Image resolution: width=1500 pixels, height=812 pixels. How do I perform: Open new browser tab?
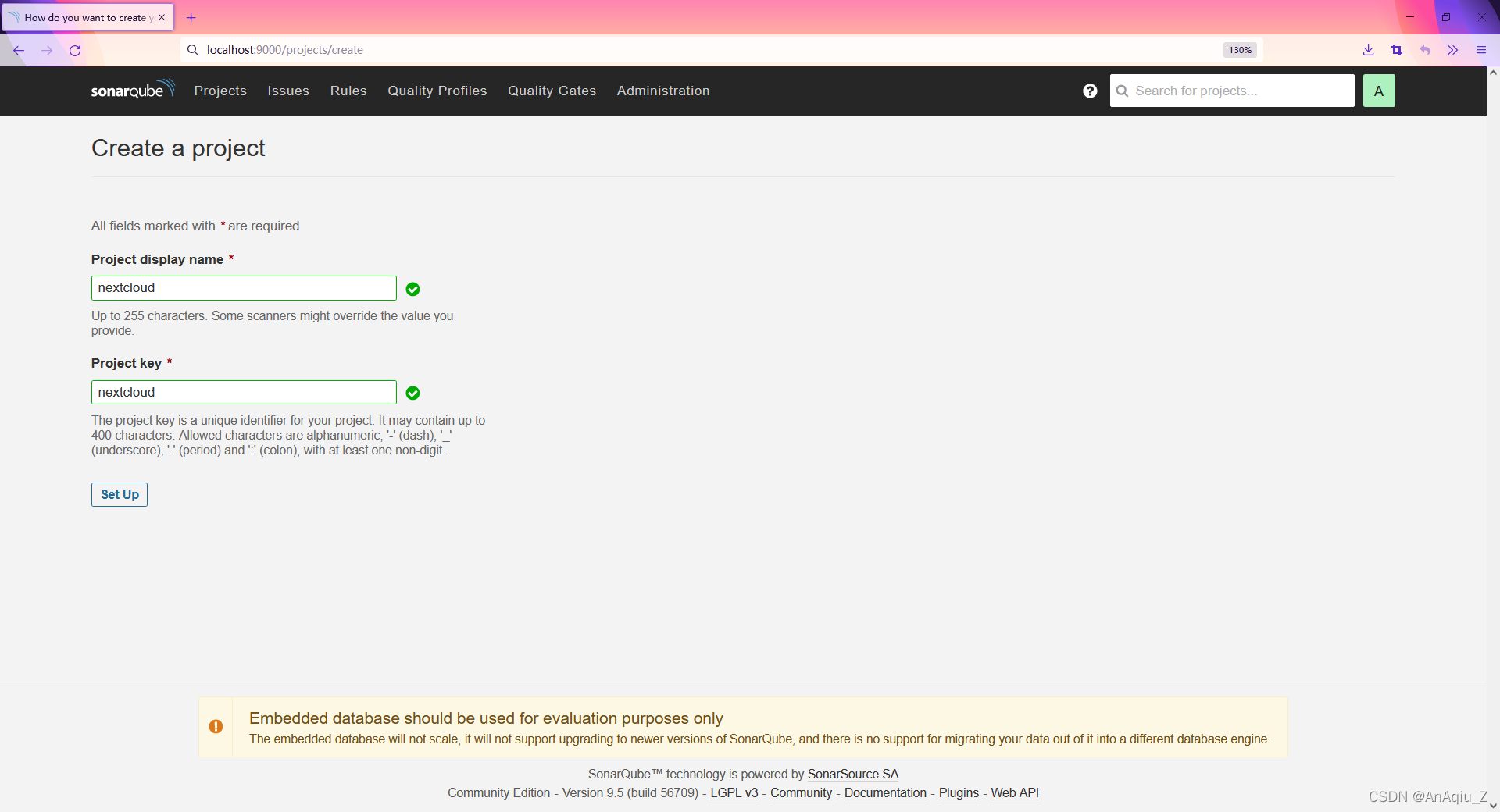pyautogui.click(x=191, y=17)
